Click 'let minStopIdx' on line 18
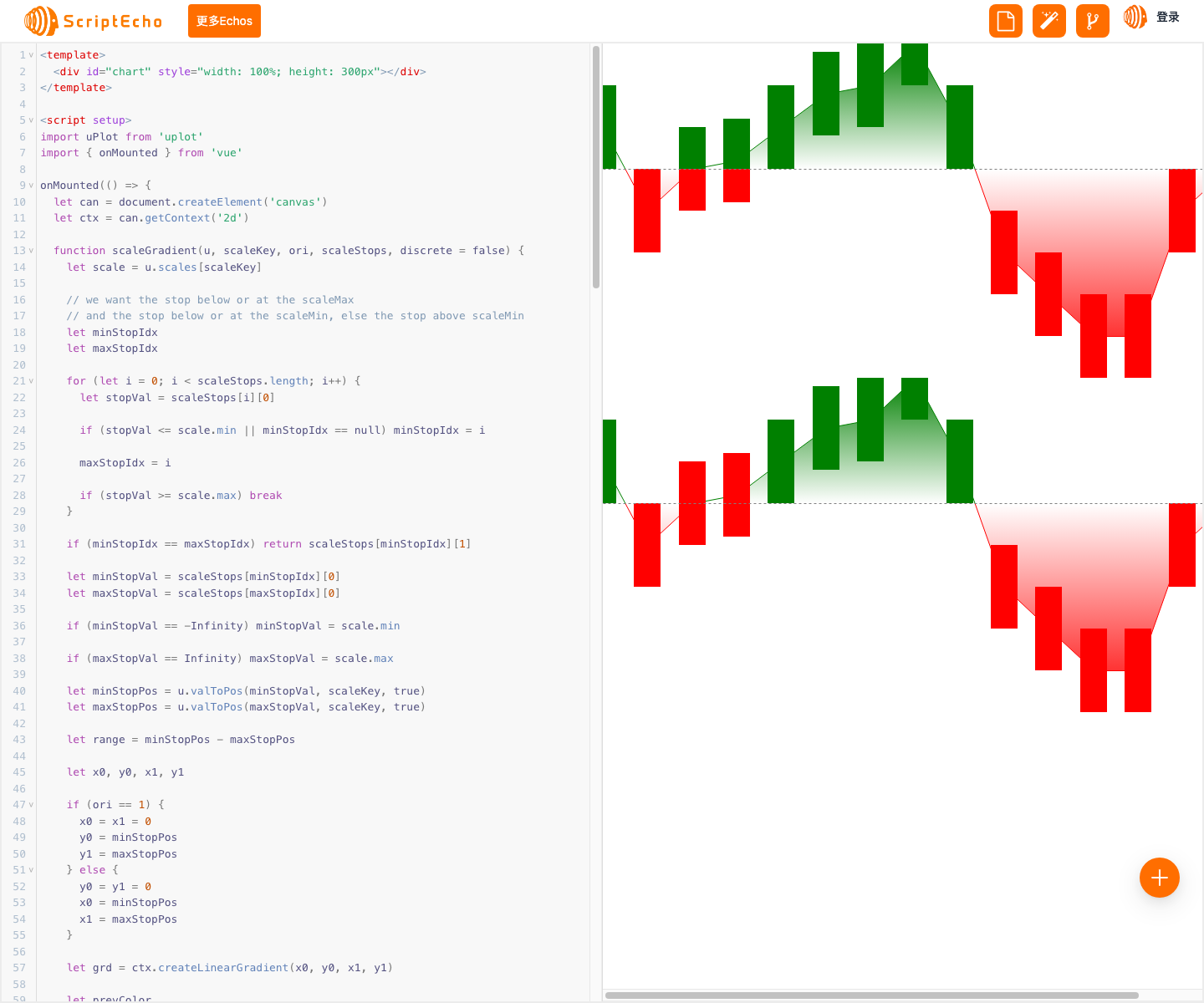 point(112,333)
